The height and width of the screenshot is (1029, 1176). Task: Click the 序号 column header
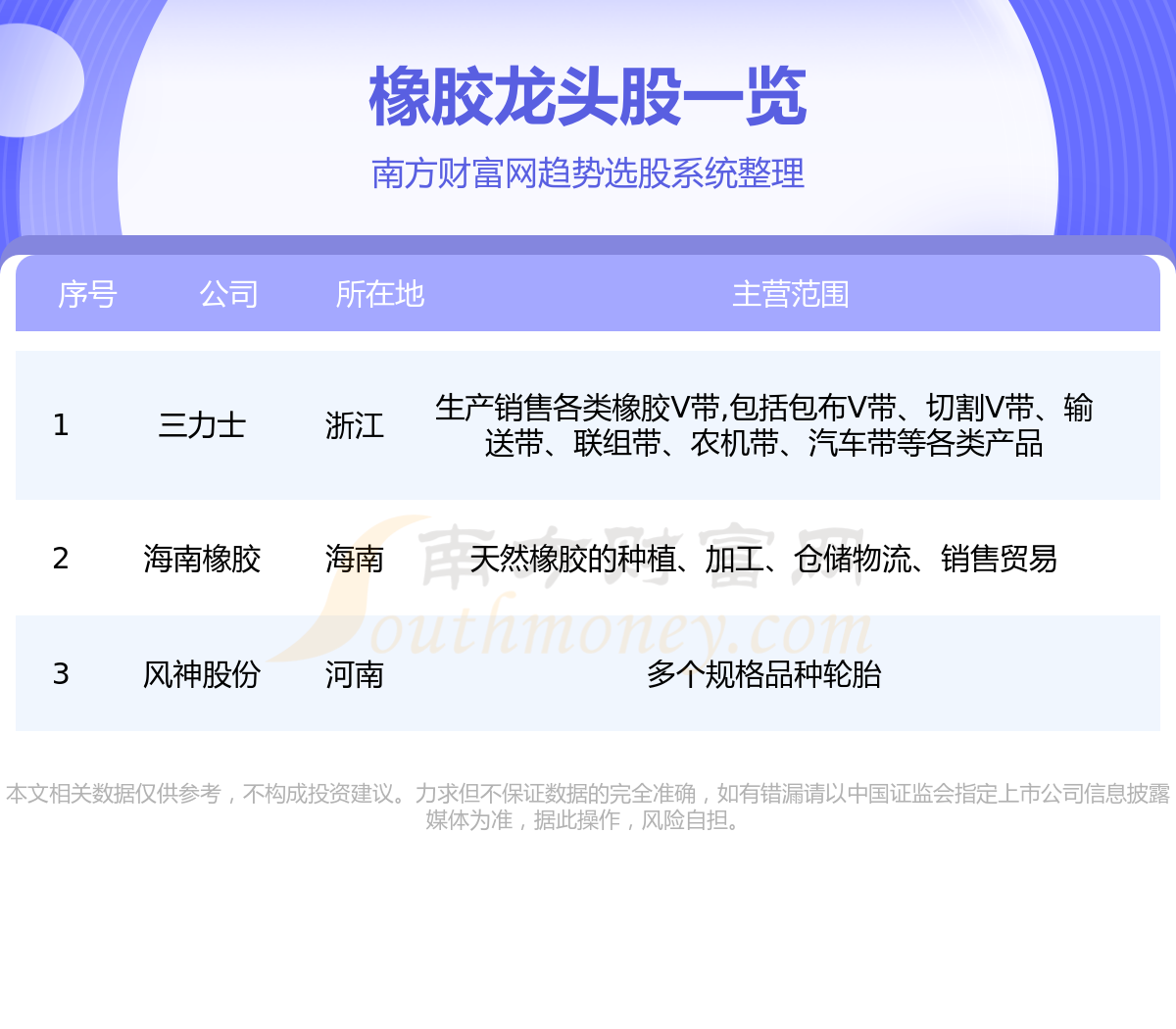(x=87, y=294)
